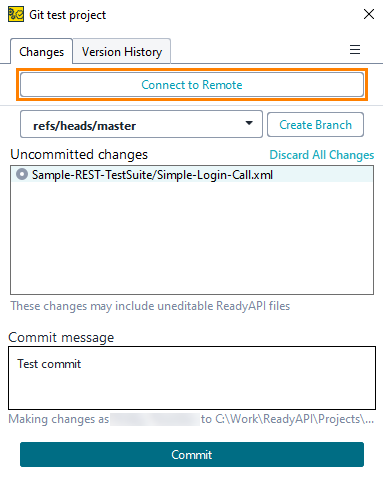This screenshot has height=488, width=383.
Task: Close the Git test project window
Action: 369,14
